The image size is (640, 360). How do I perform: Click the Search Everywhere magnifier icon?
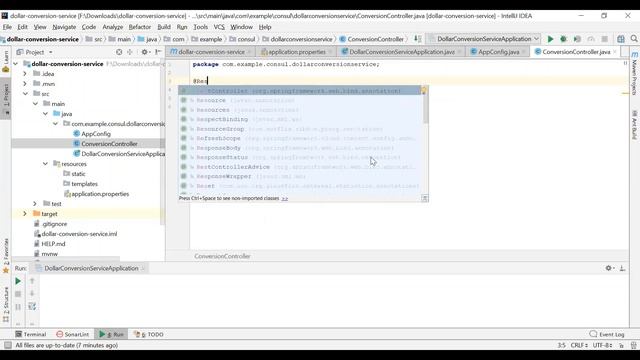coord(634,39)
